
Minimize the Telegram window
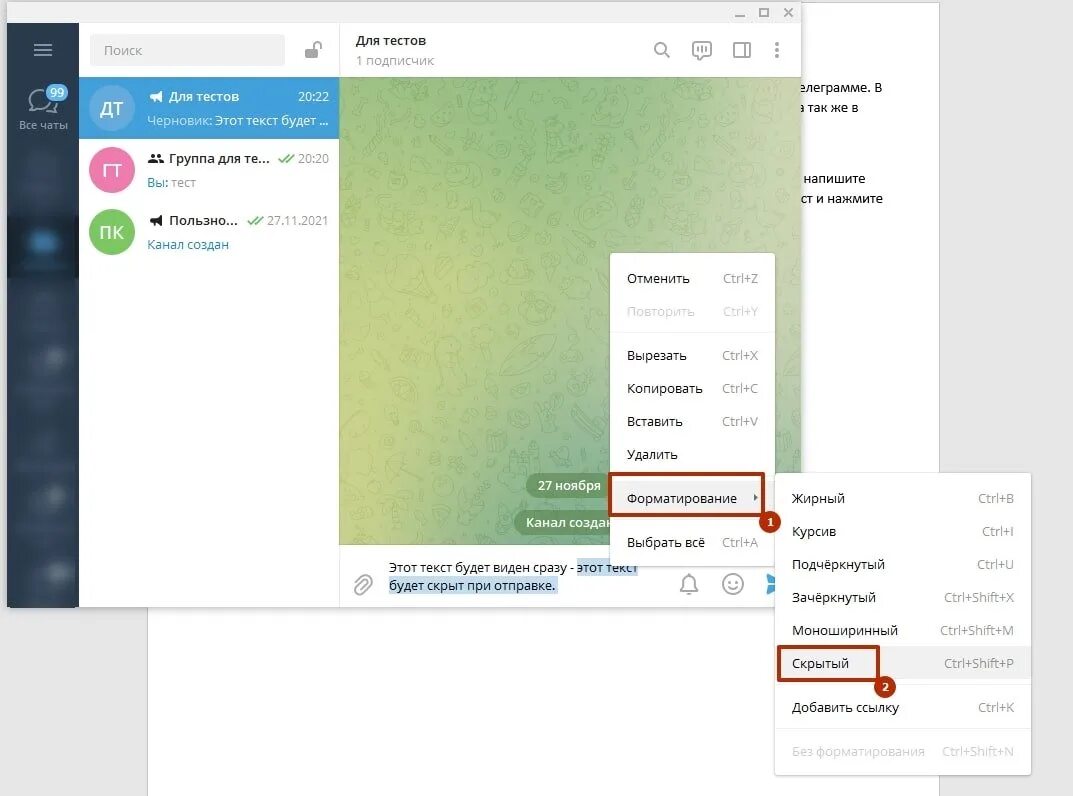740,13
